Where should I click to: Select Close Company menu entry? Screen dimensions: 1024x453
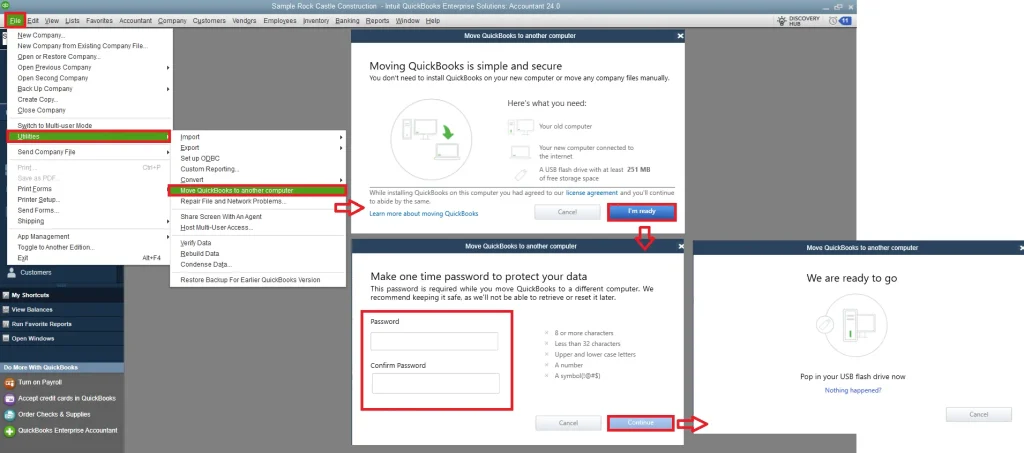pos(41,110)
